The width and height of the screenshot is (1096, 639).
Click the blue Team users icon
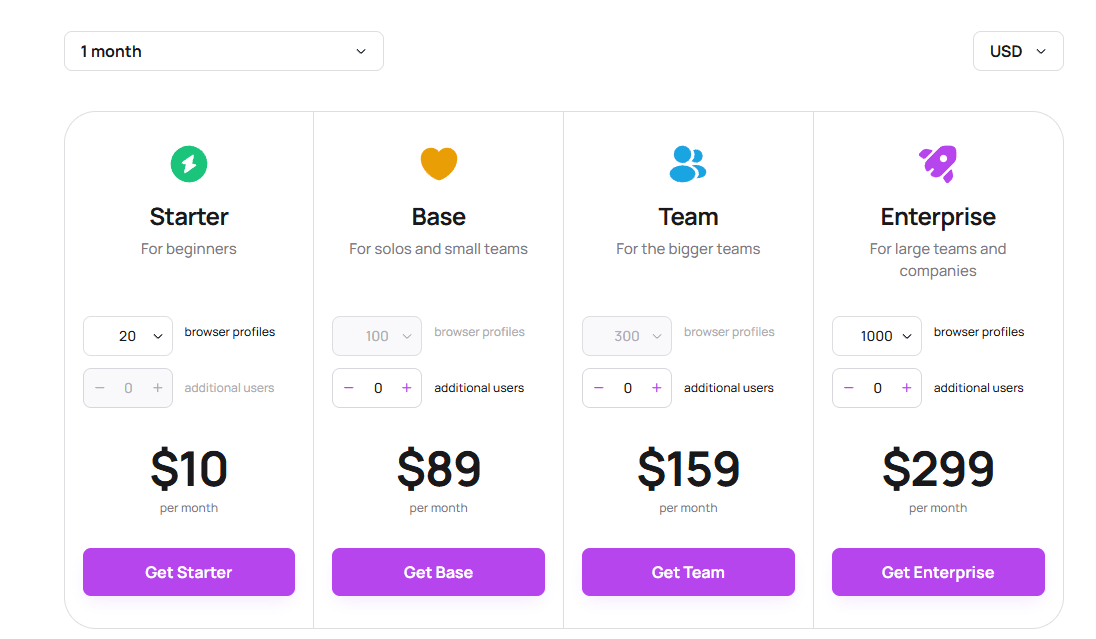pyautogui.click(x=688, y=164)
